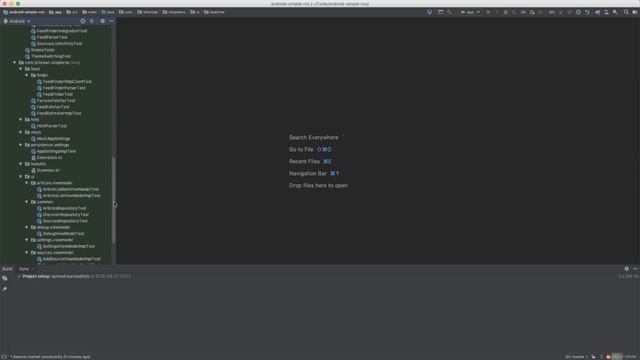Toggle the view icon left of Project setup
The image size is (640, 360).
tap(5, 278)
